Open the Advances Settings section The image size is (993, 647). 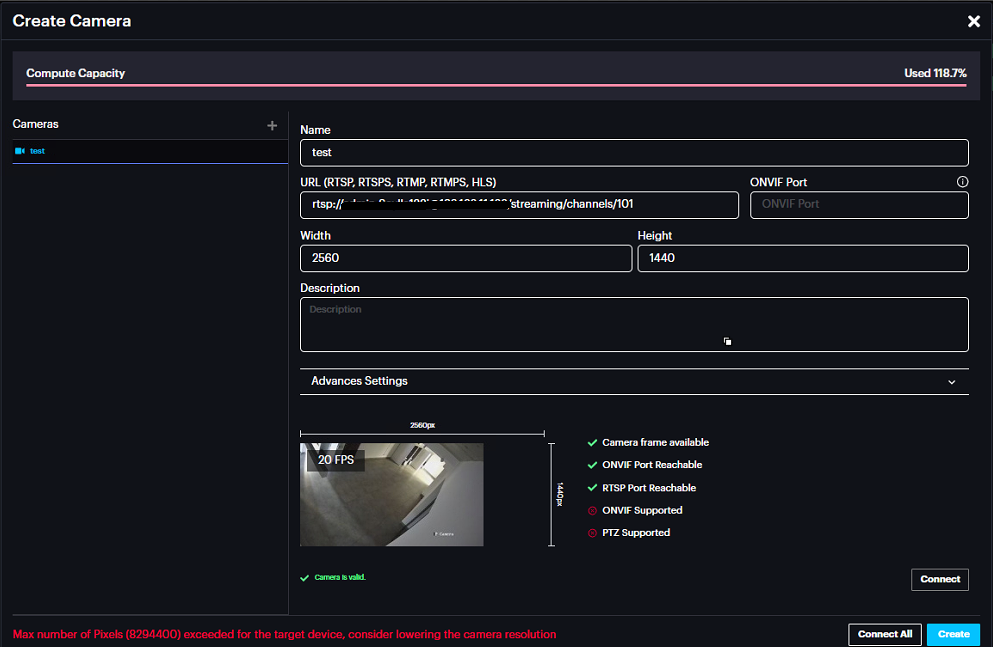click(x=360, y=381)
